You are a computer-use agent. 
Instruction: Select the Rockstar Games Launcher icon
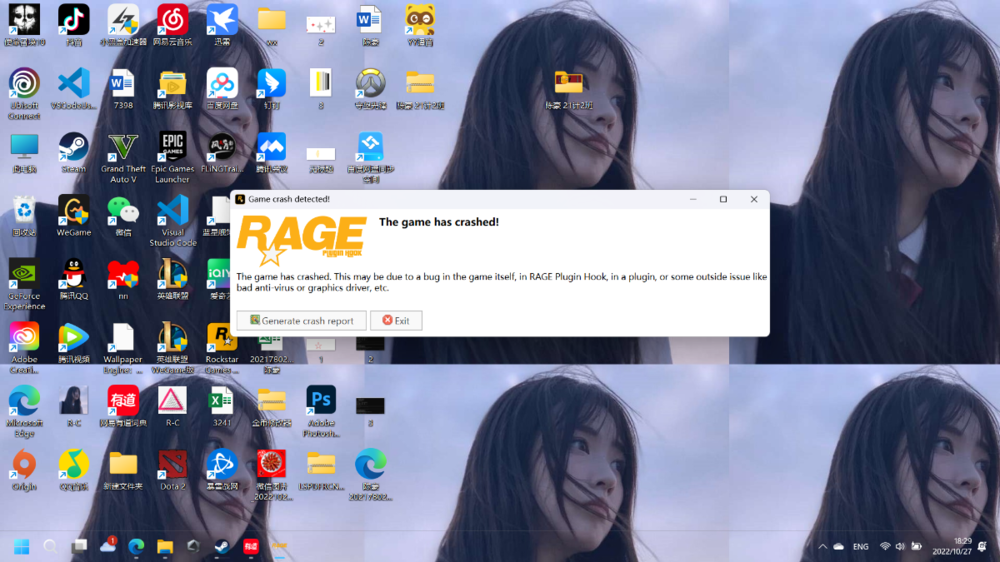point(221,348)
